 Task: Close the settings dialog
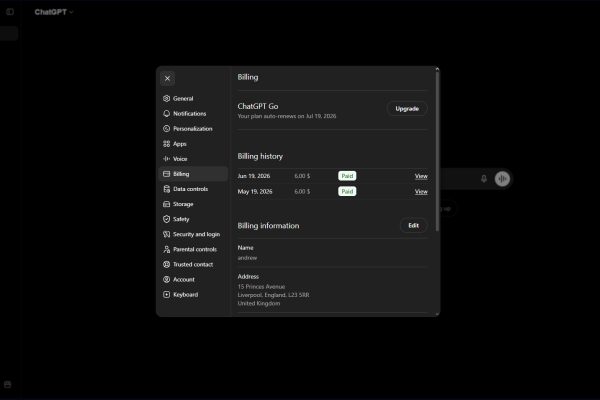[x=168, y=78]
